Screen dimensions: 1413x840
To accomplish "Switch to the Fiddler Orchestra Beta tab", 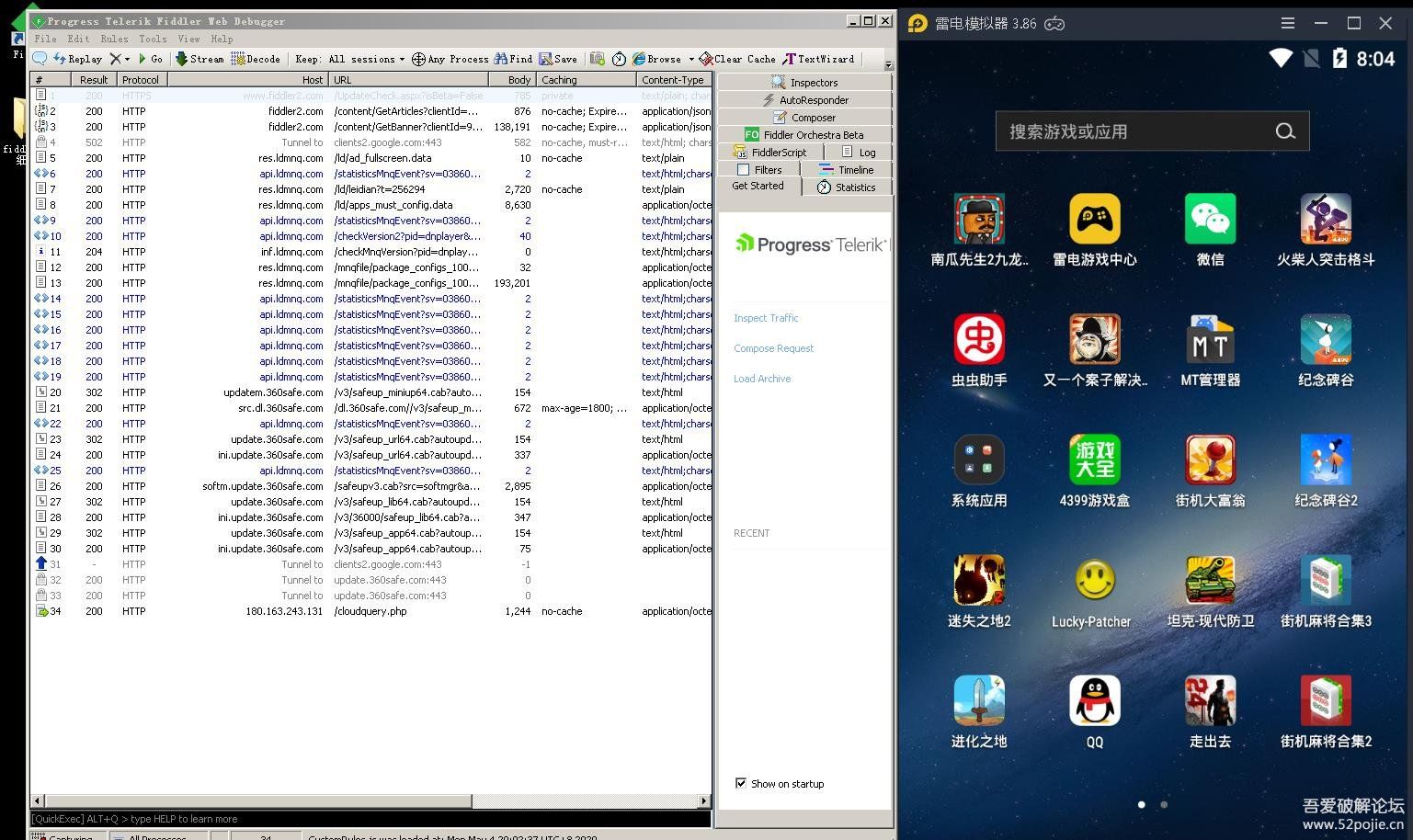I will pyautogui.click(x=804, y=134).
